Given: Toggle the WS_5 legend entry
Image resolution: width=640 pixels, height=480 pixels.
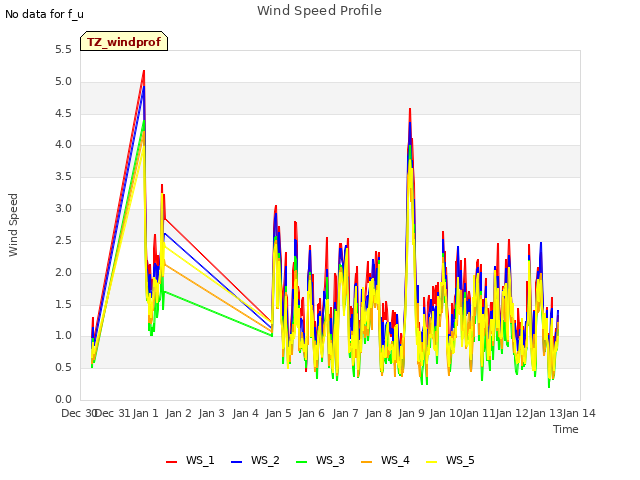Looking at the screenshot, I should (450, 460).
